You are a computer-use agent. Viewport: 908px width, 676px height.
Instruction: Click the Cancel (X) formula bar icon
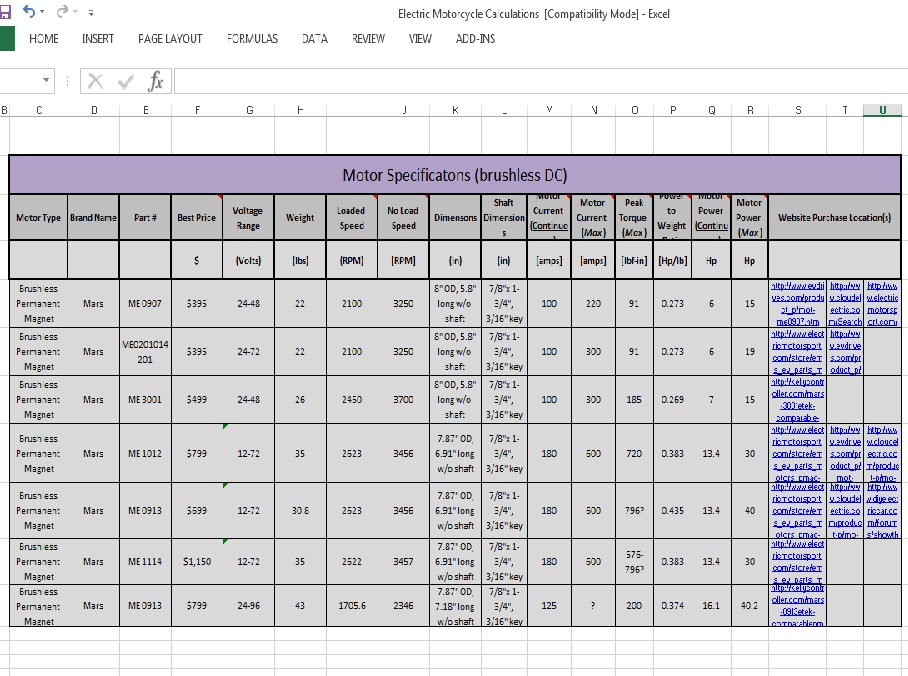click(x=96, y=81)
